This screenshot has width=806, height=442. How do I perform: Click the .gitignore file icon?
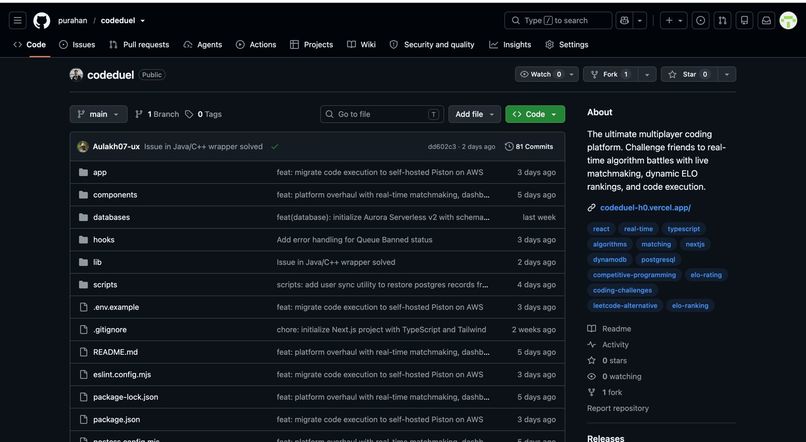click(x=83, y=329)
